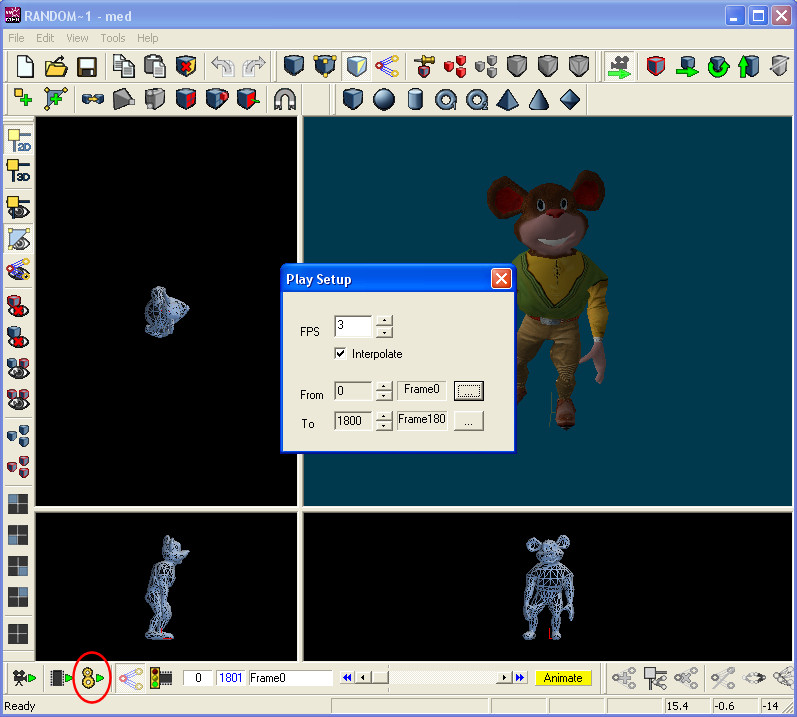Click the Copy icon in the toolbar
The image size is (797, 717).
[124, 67]
